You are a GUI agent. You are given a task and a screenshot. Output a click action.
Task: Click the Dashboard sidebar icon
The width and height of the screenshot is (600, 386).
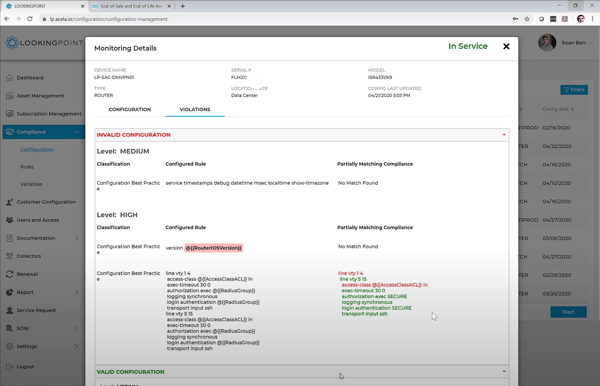tap(10, 78)
